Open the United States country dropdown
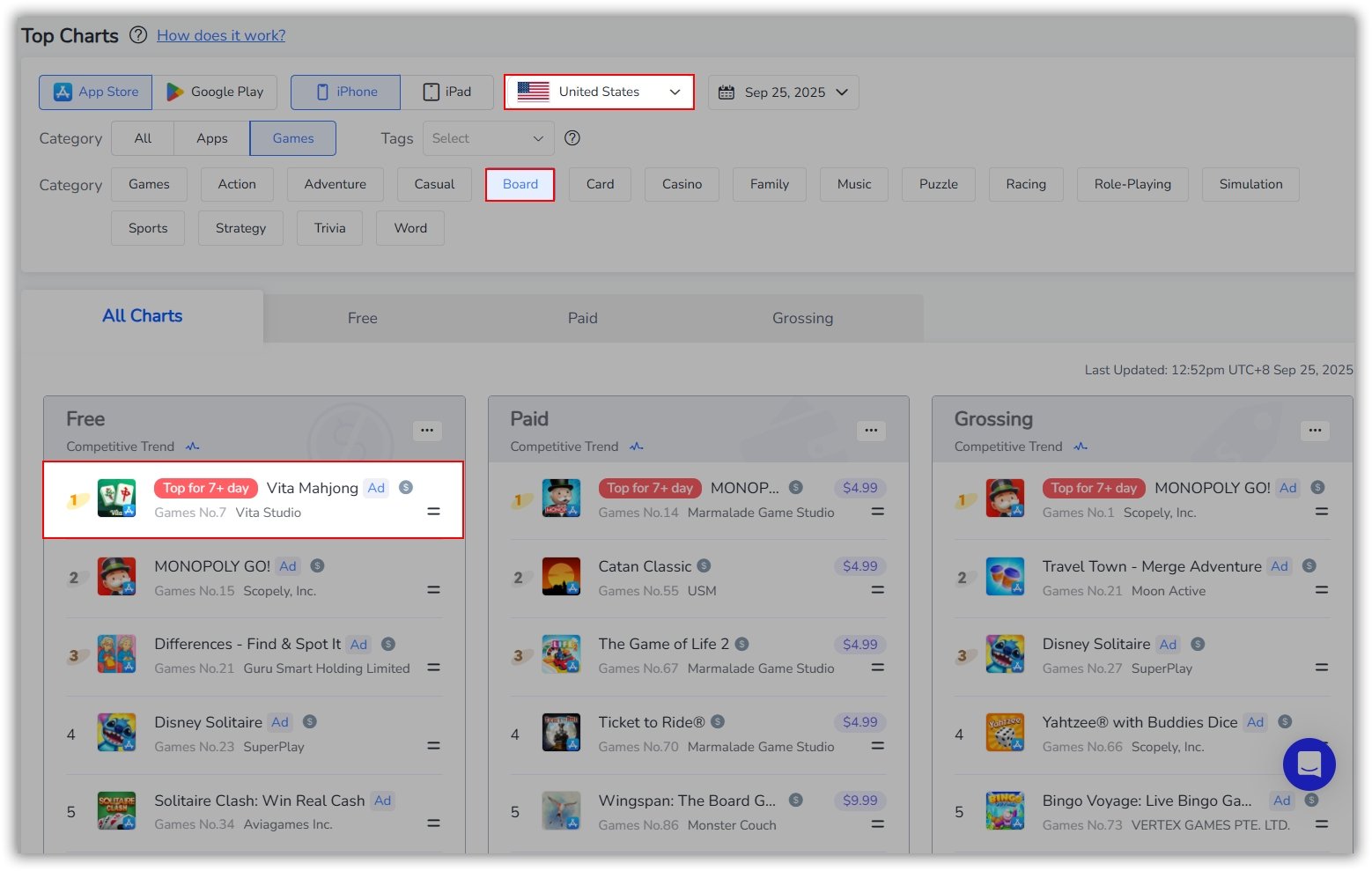The height and width of the screenshot is (871, 1372). 599,92
